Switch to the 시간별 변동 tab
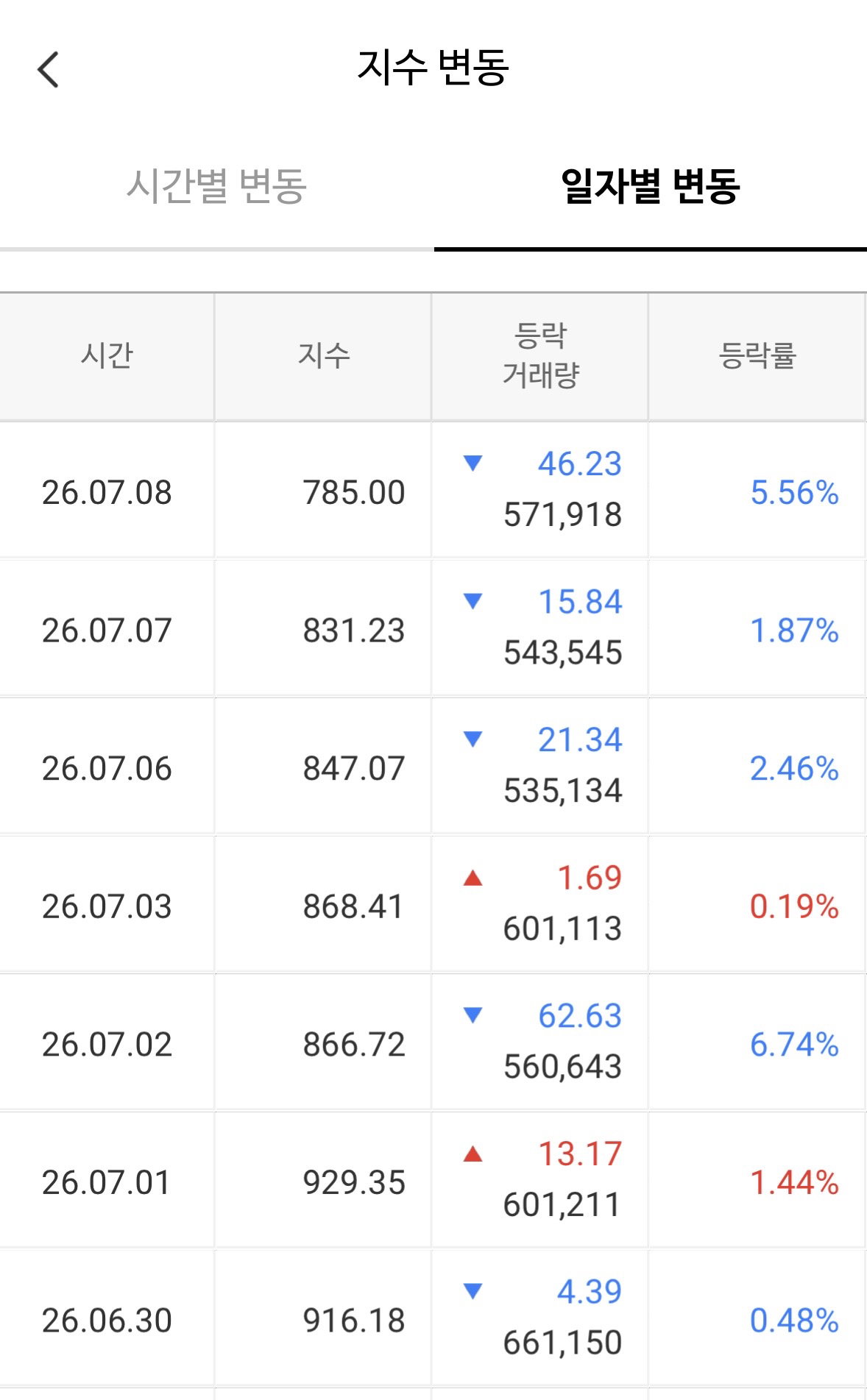The height and width of the screenshot is (1400, 867). (x=216, y=185)
